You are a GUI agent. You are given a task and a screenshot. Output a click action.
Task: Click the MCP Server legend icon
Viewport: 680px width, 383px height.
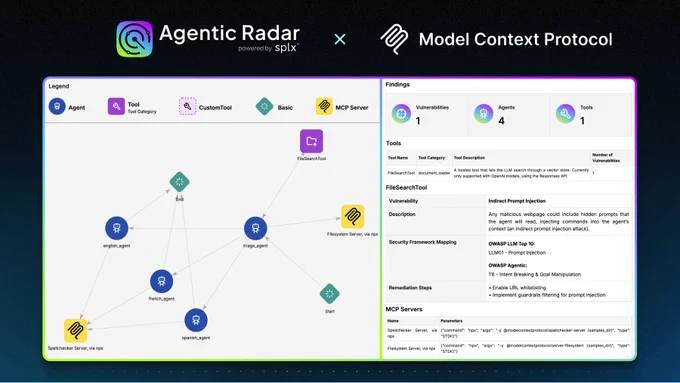pos(324,106)
